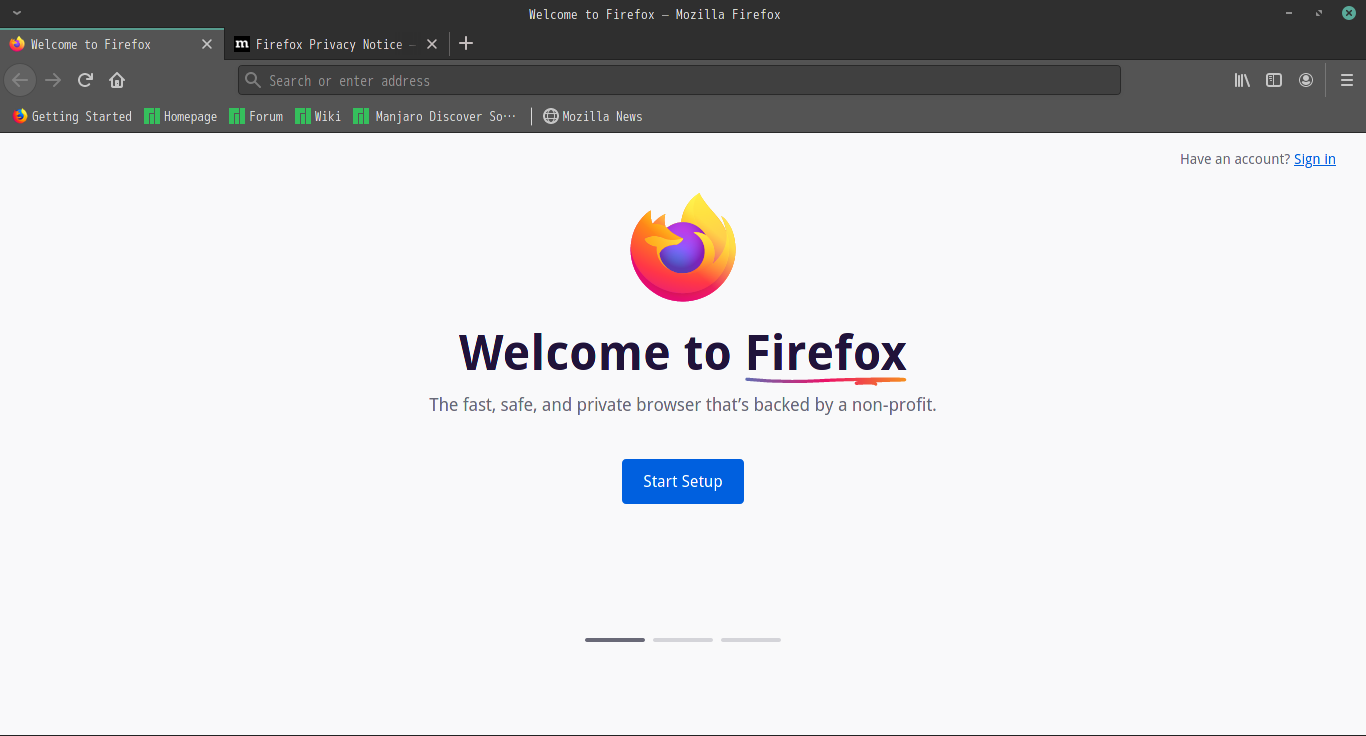The image size is (1366, 736).
Task: Click the search magnifier in address bar
Action: point(254,80)
